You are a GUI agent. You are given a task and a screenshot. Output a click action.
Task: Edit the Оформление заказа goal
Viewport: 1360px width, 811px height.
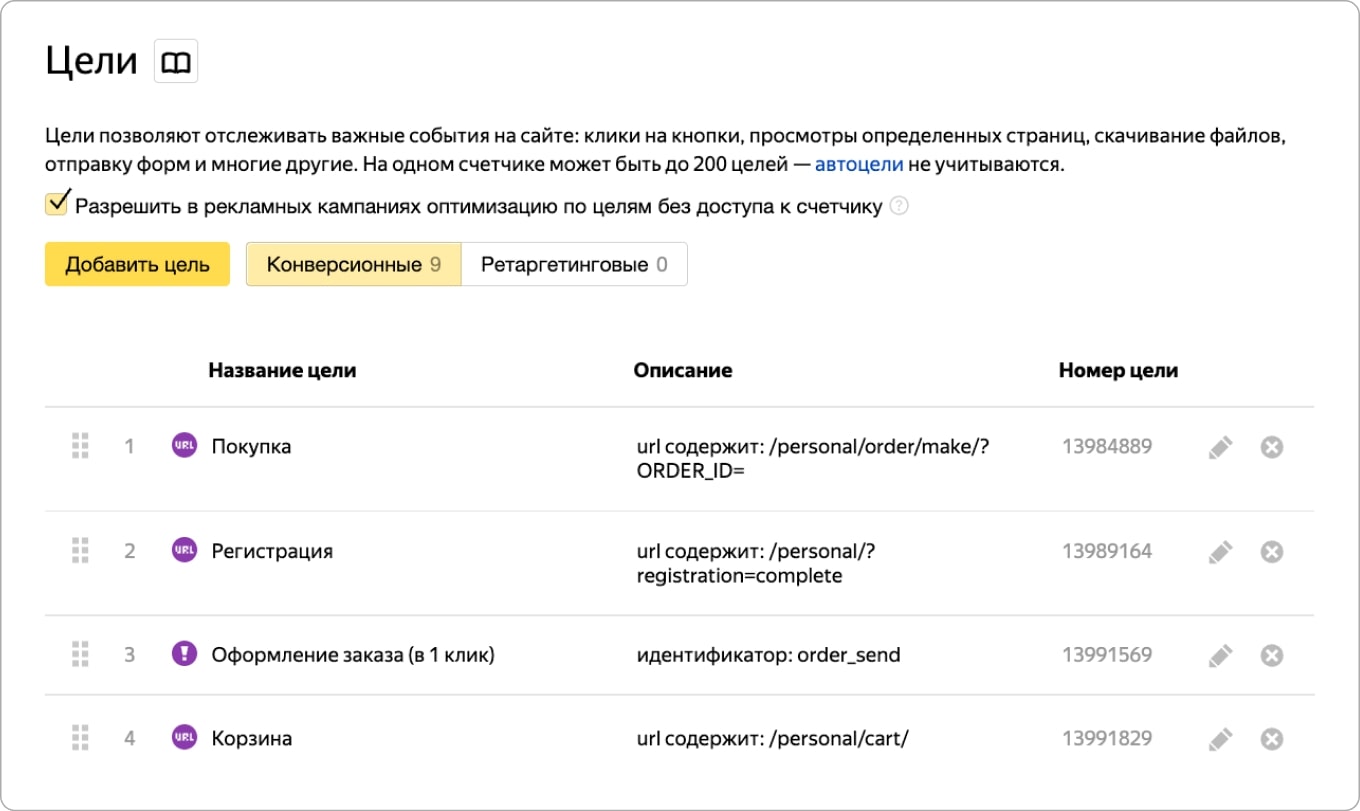point(1220,656)
